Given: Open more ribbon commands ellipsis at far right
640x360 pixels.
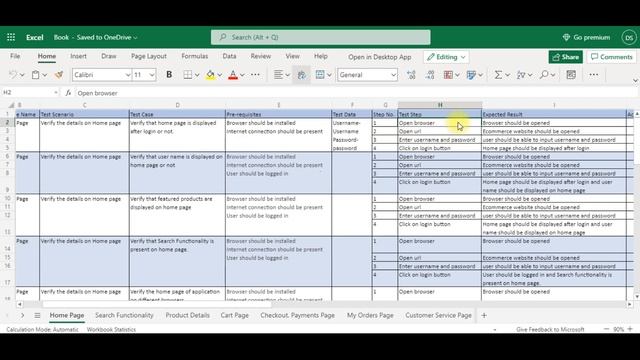Looking at the screenshot, I should 593,75.
